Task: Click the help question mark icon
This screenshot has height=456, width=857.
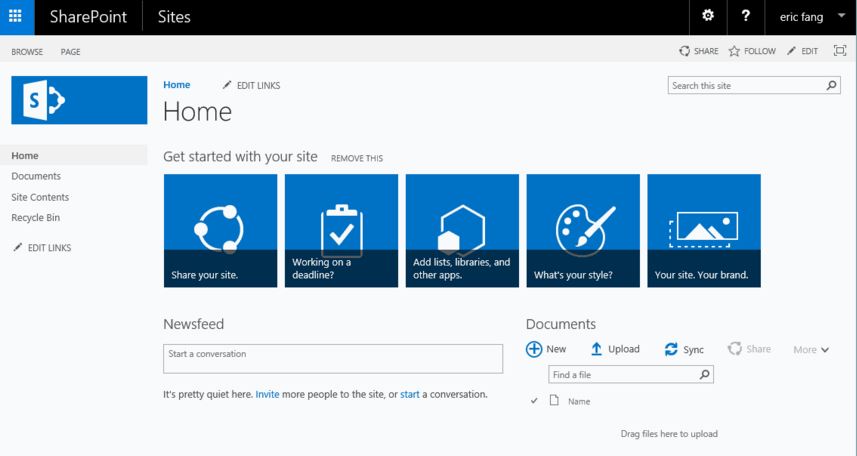Action: coord(746,16)
